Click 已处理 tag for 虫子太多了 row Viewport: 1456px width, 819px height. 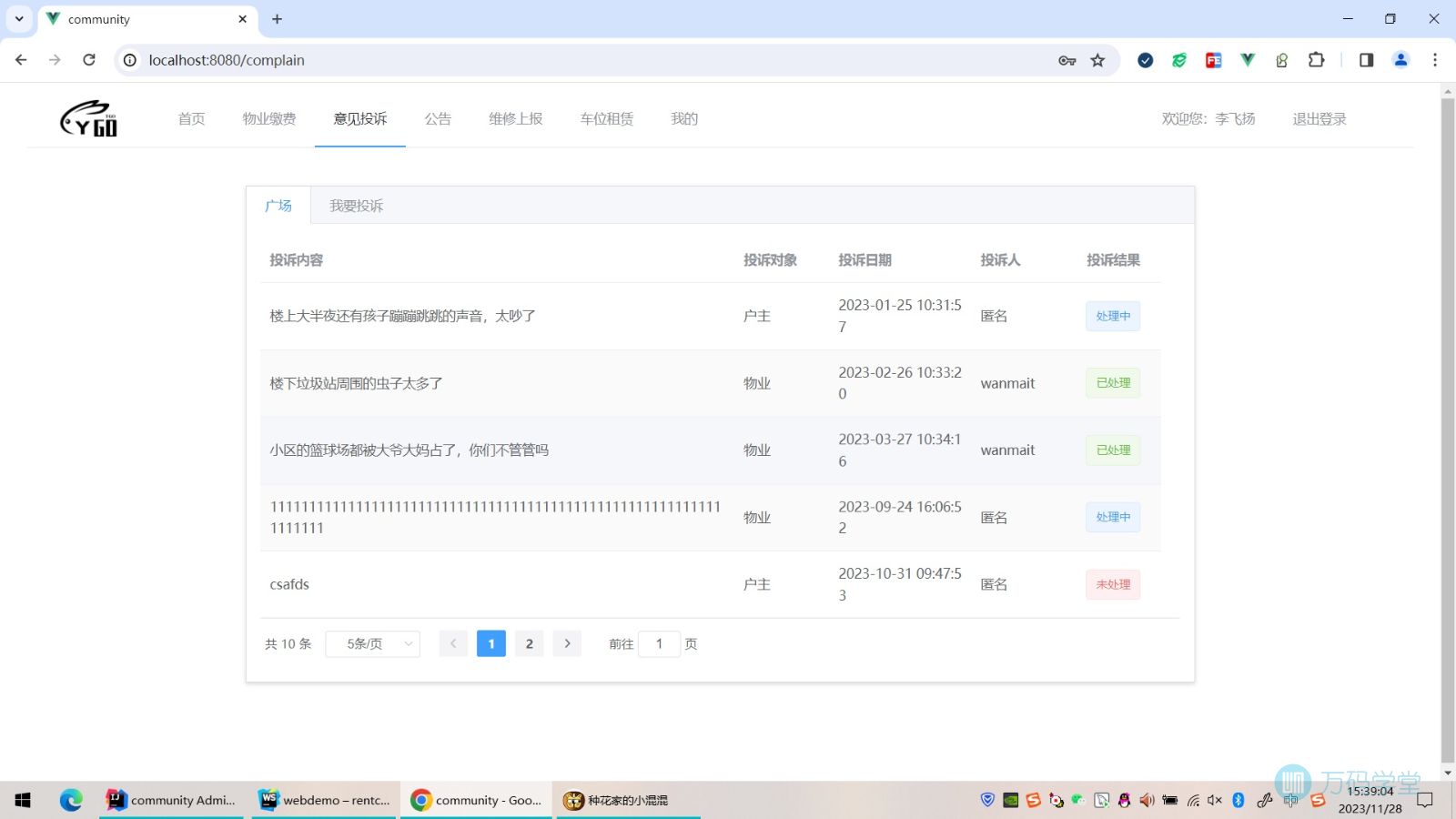[1113, 383]
